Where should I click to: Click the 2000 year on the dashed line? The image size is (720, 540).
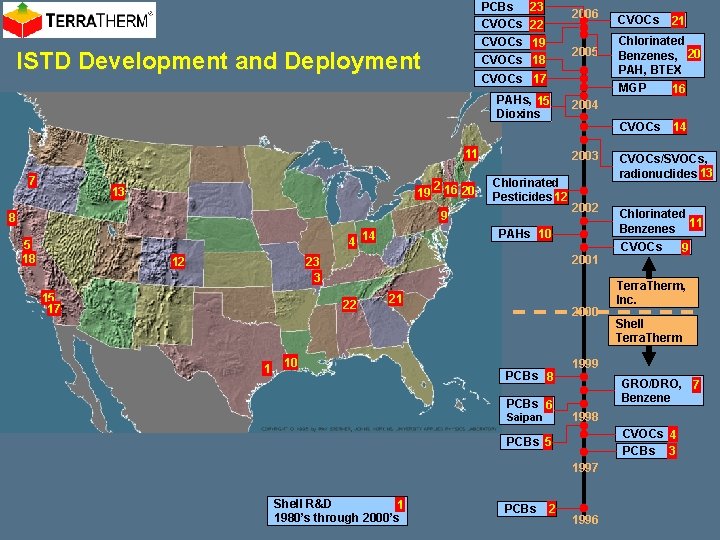tap(585, 312)
